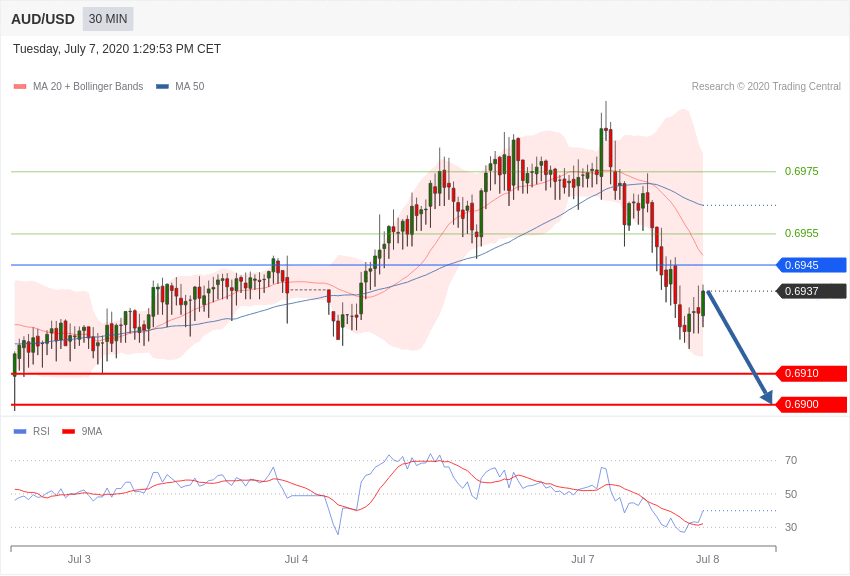This screenshot has width=850, height=576.
Task: Click the Tuesday, July 7, 2020 timestamp
Action: [117, 49]
